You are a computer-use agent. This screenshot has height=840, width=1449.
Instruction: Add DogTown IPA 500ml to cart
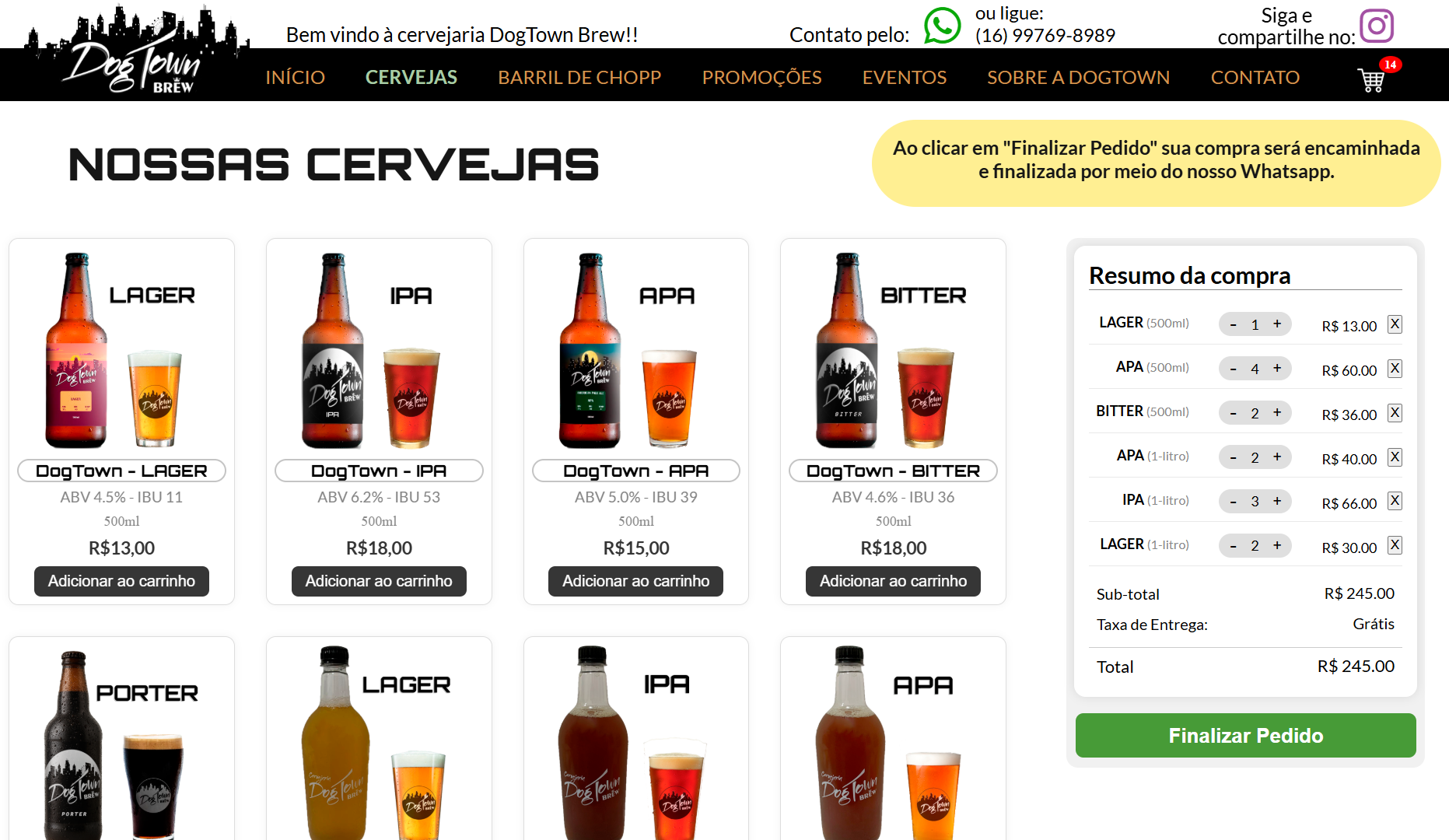pos(379,581)
